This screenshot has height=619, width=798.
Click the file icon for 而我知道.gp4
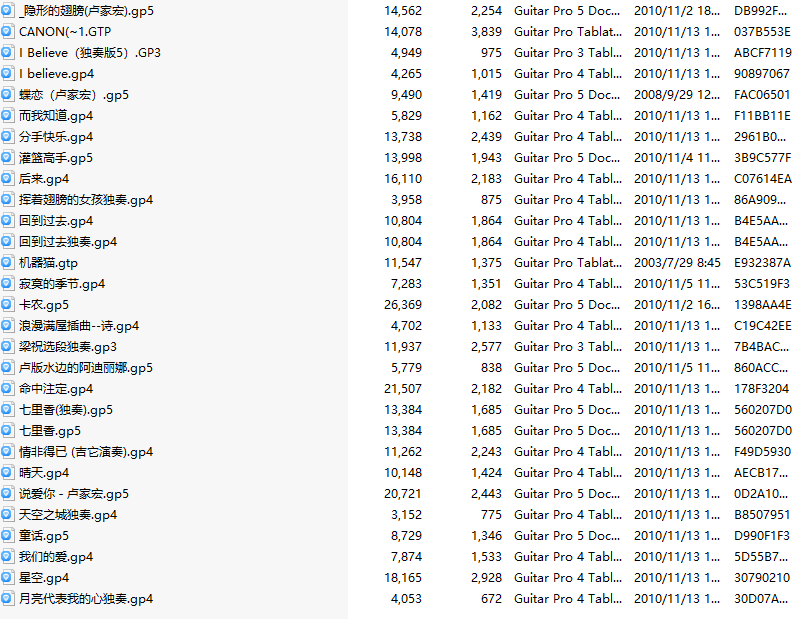tap(7, 116)
